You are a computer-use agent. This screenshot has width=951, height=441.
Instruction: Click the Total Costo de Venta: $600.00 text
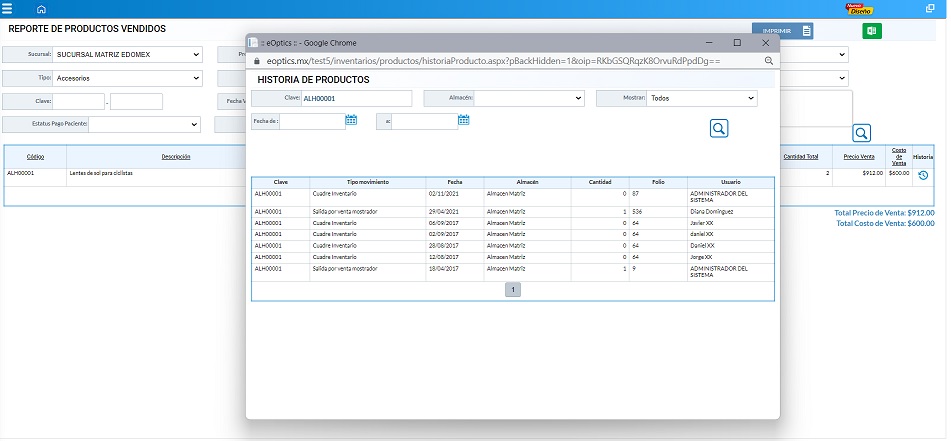click(885, 223)
